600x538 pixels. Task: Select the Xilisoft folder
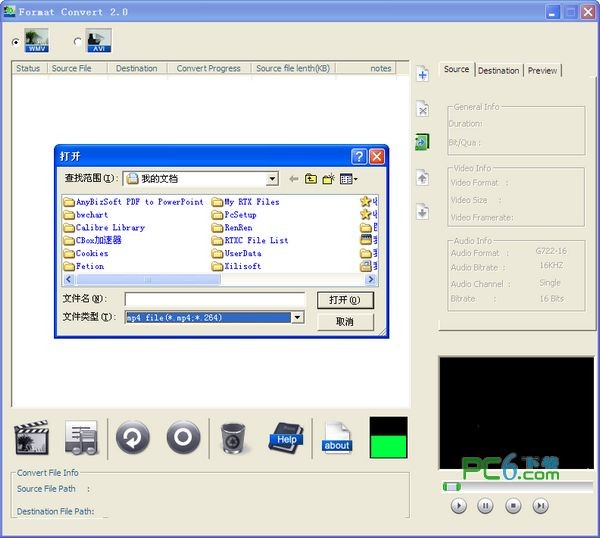coord(236,266)
